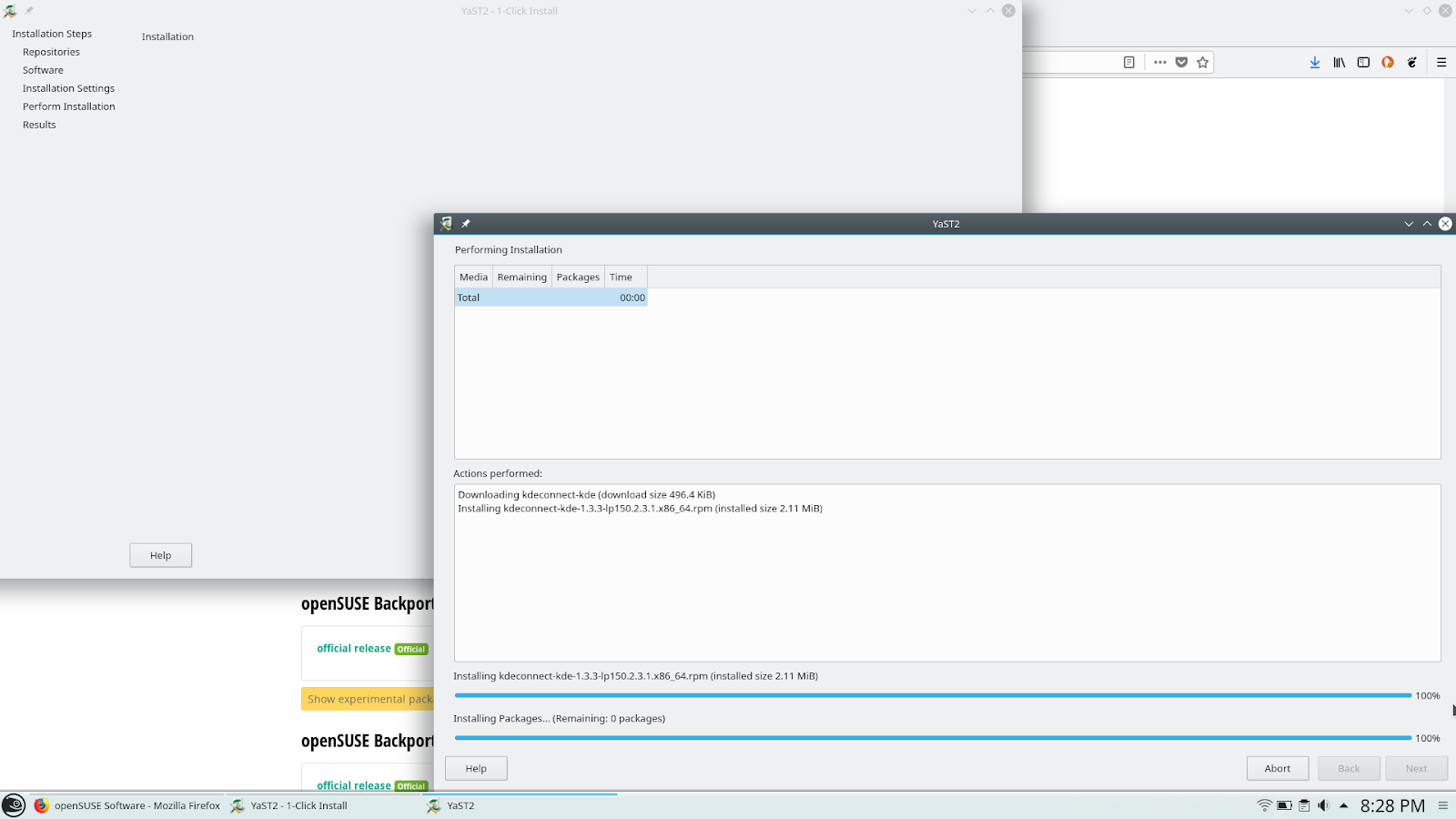Viewport: 1456px width, 819px height.
Task: Click the Repositories installation step
Action: tap(51, 52)
